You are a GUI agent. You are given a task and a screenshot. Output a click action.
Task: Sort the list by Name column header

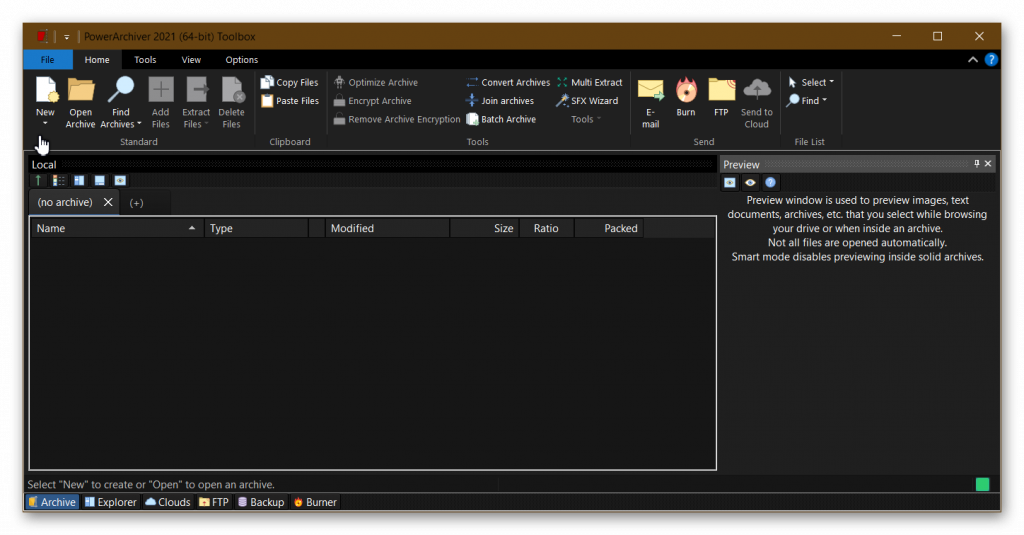tap(110, 228)
